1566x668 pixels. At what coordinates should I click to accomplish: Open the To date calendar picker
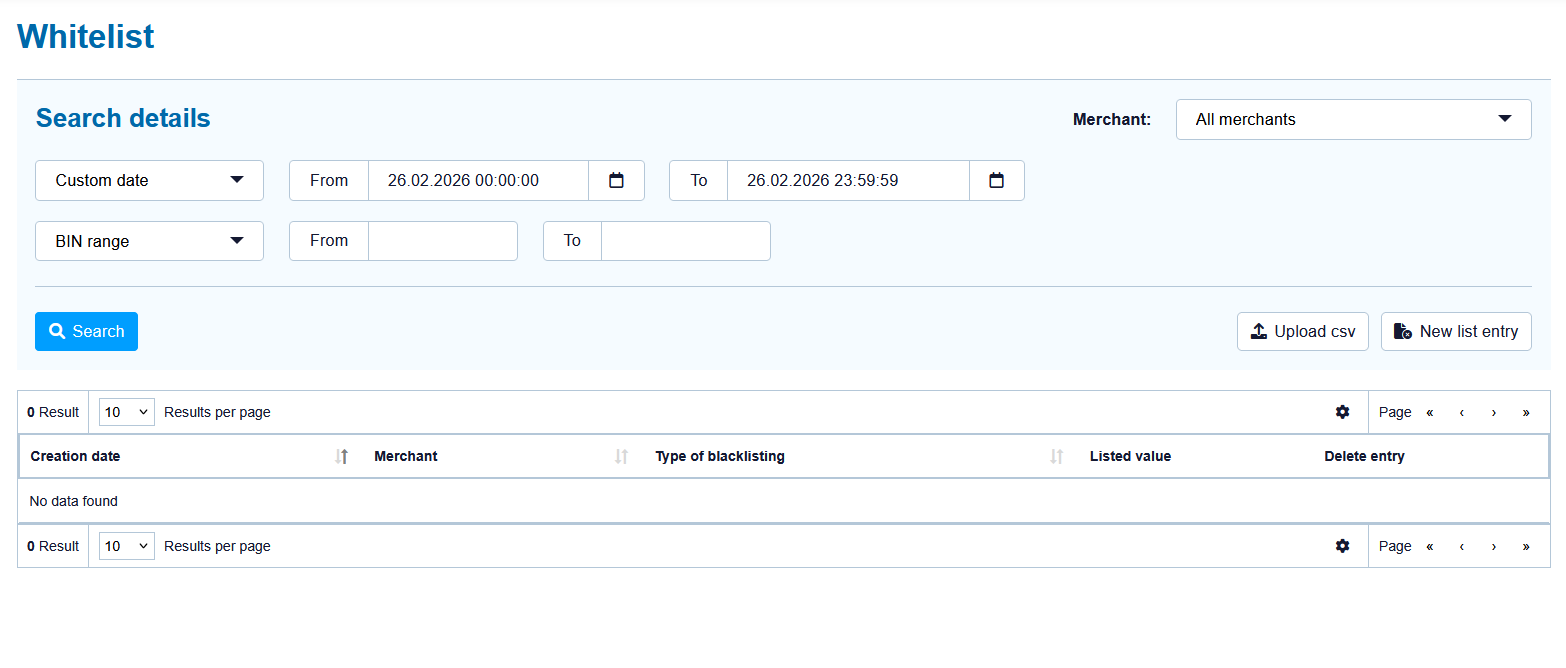tap(996, 181)
